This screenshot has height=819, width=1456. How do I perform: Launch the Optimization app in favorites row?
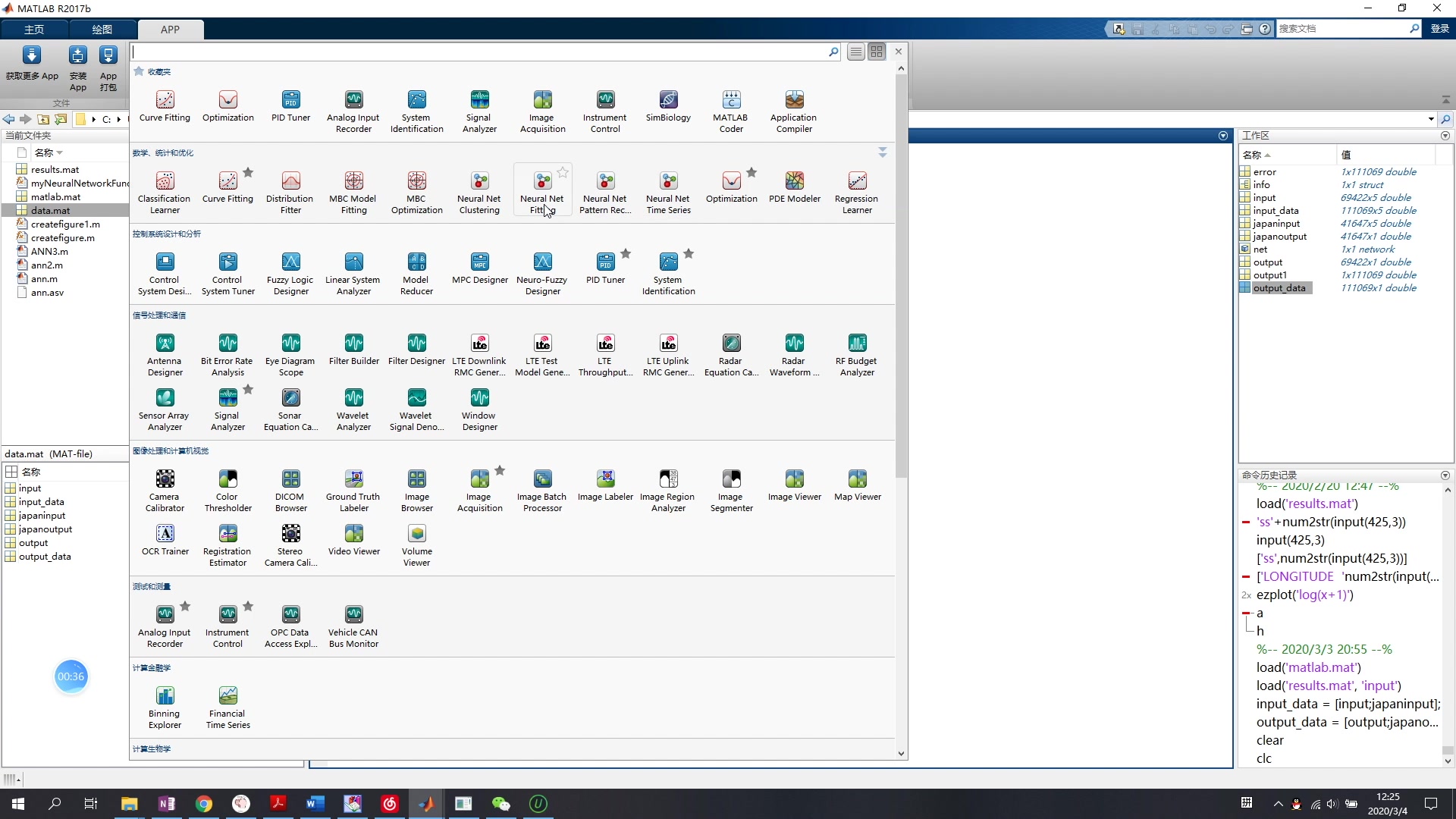227,105
